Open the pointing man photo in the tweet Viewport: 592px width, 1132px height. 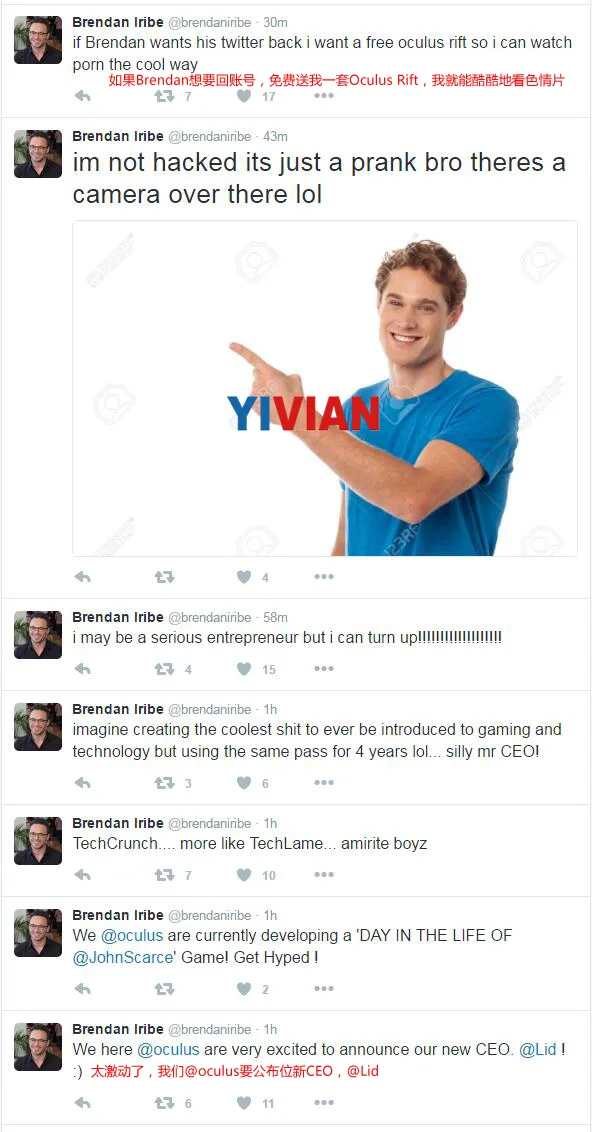coord(325,388)
